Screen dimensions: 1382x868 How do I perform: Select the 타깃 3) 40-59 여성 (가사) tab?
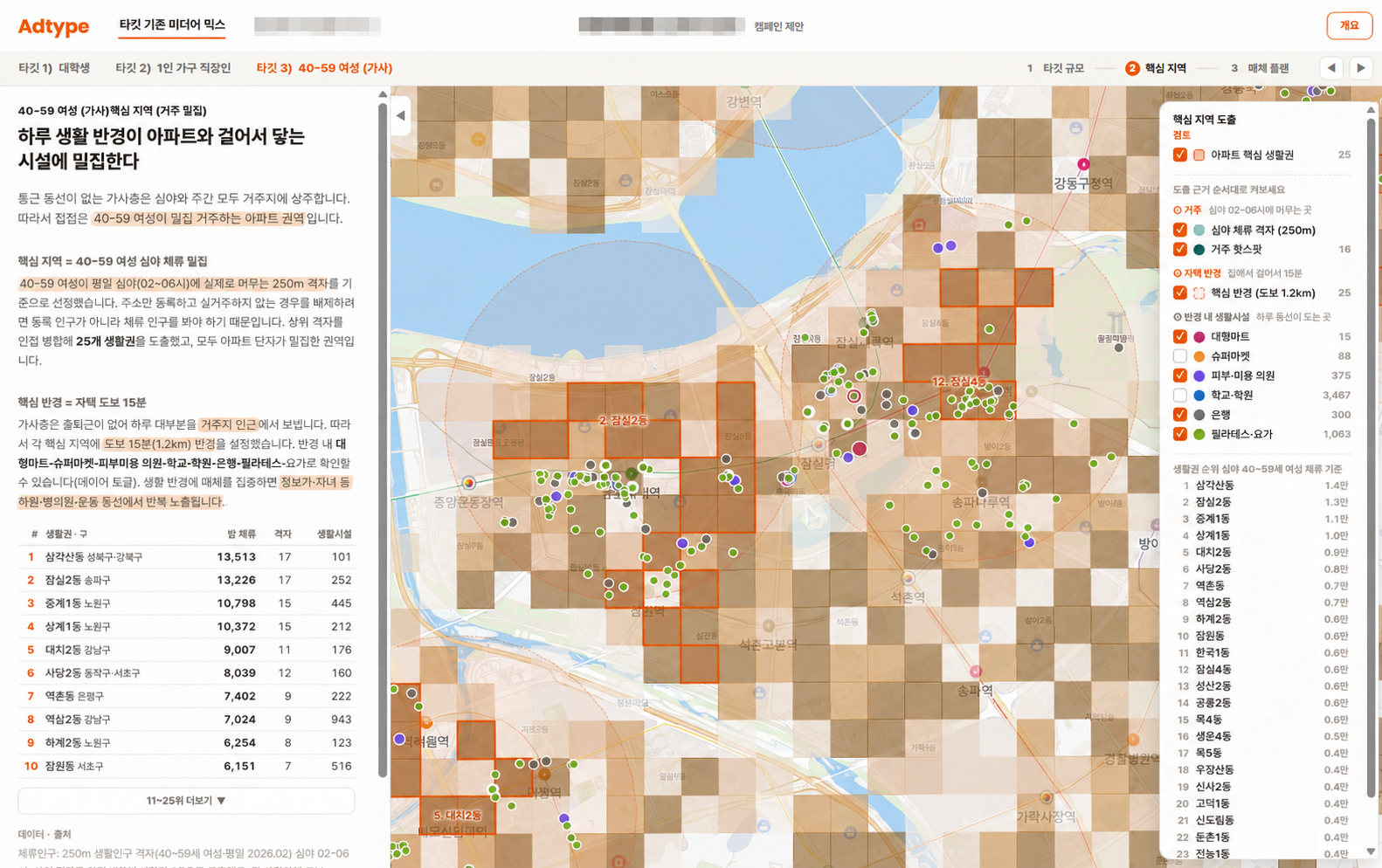[x=324, y=68]
